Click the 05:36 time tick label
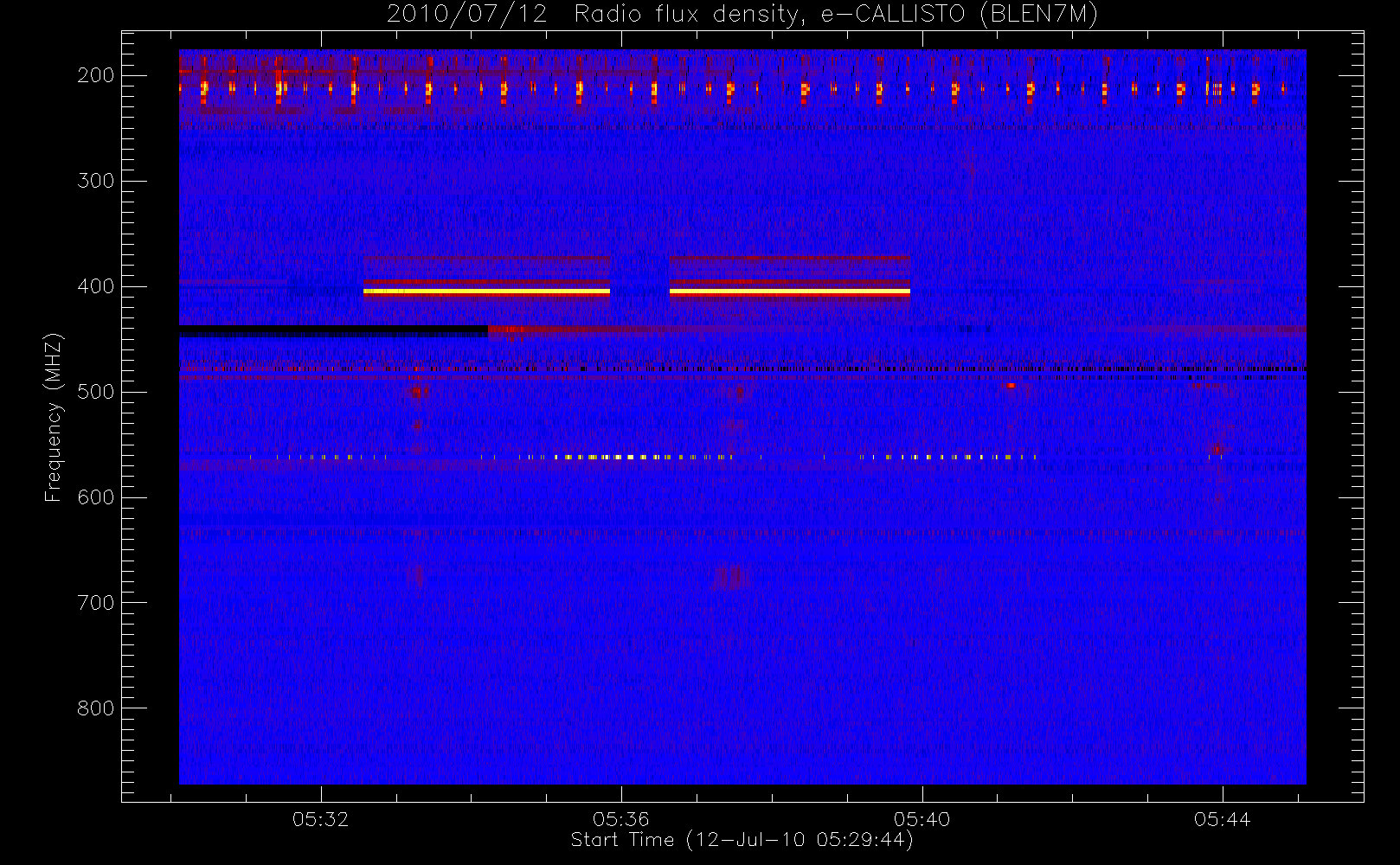 pyautogui.click(x=621, y=819)
